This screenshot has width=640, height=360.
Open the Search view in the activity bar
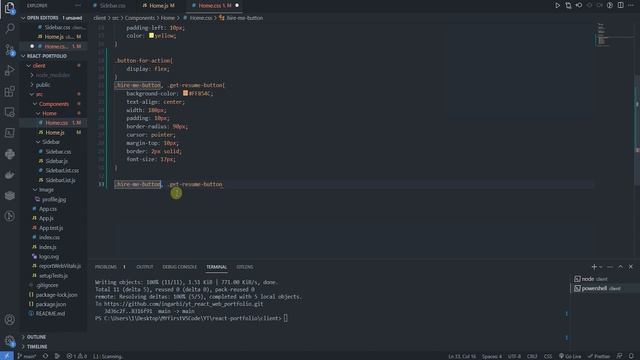click(10, 28)
